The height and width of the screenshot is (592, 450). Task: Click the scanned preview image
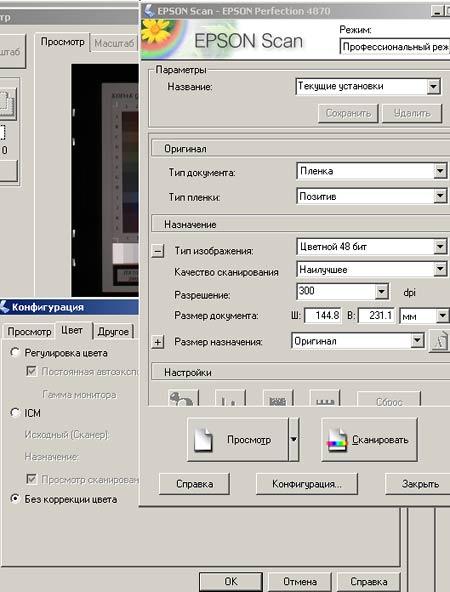tap(105, 180)
